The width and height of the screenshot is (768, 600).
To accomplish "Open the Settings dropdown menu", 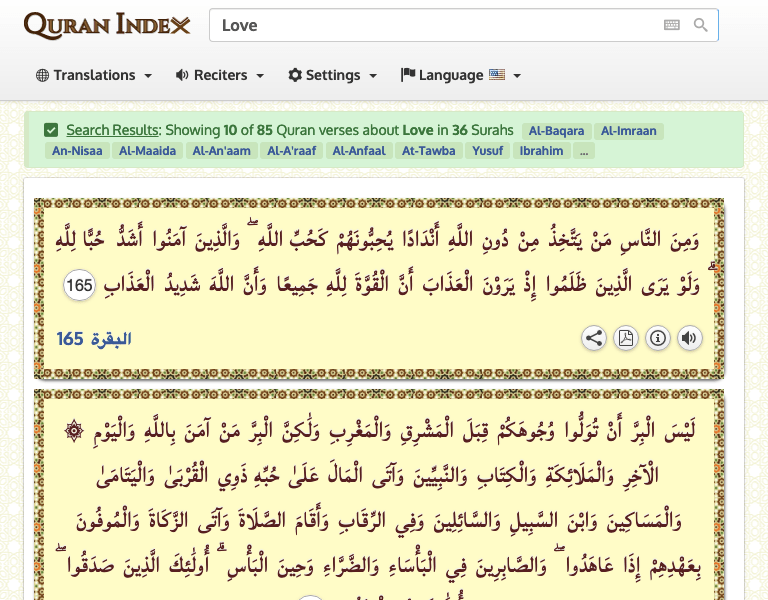I will 333,75.
